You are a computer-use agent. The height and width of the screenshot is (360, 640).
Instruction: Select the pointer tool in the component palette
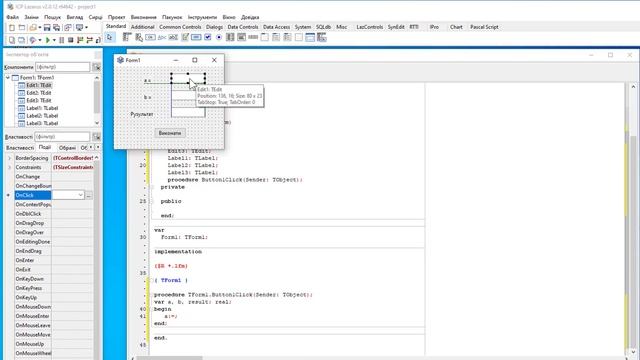click(x=109, y=37)
